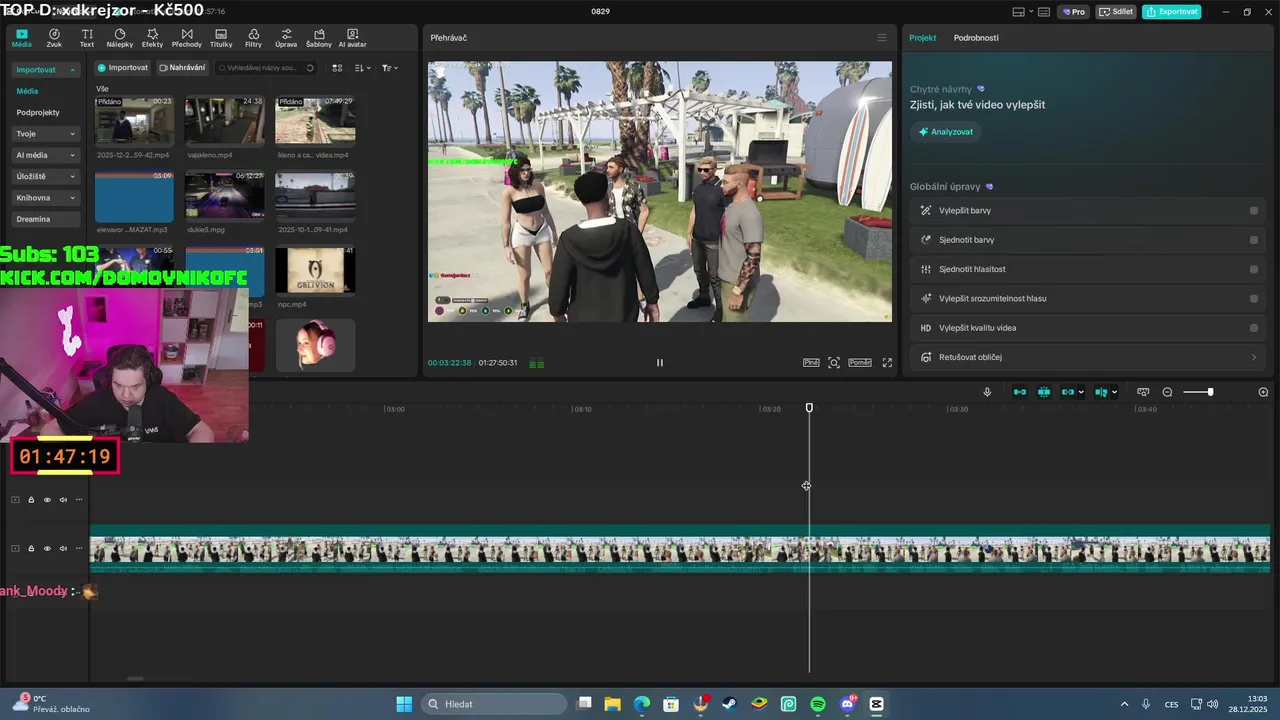Click the player zoom-focus scan icon
Viewport: 1280px width, 720px height.
point(834,363)
